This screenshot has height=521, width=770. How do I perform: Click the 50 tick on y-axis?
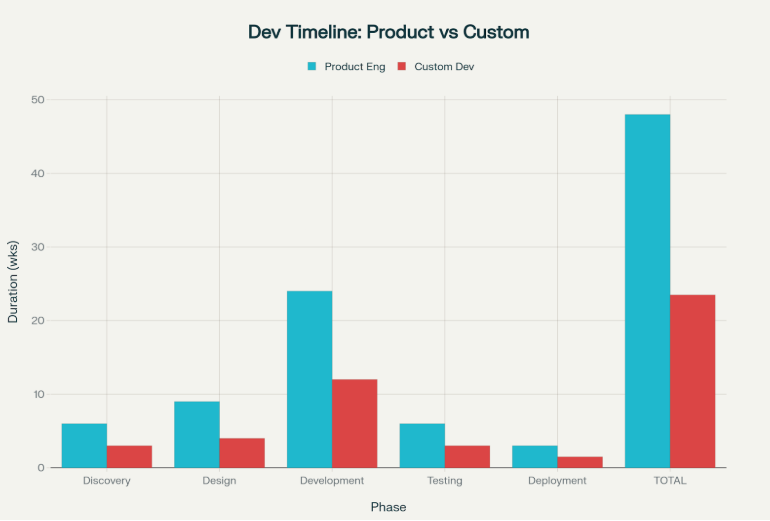tap(38, 100)
